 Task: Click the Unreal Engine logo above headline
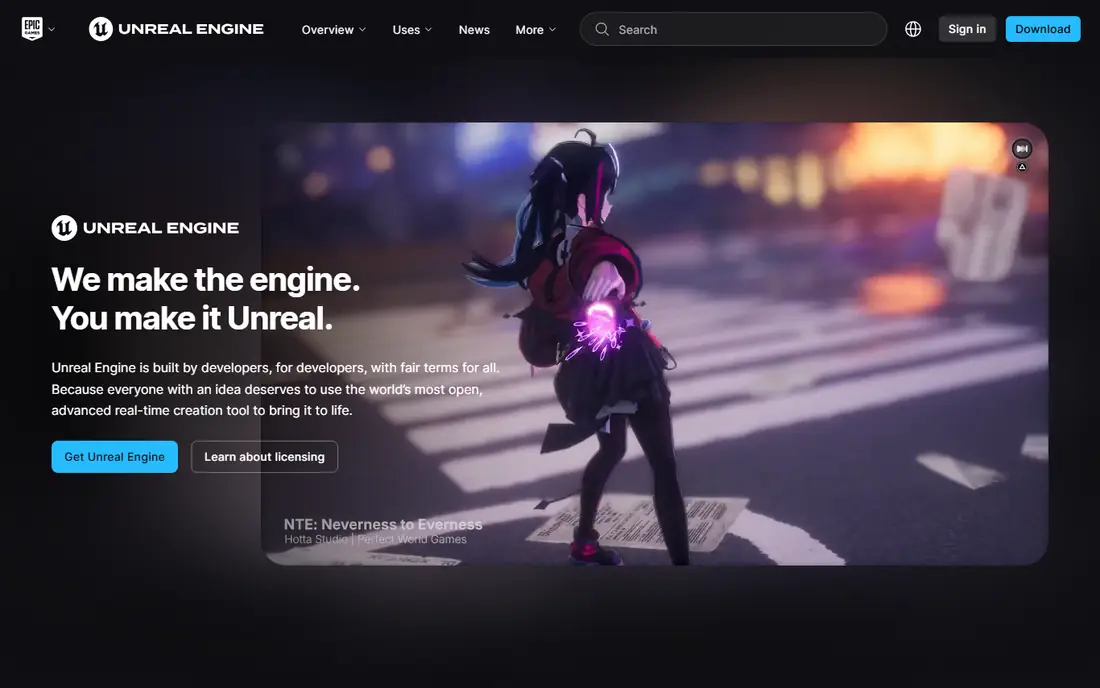[145, 228]
